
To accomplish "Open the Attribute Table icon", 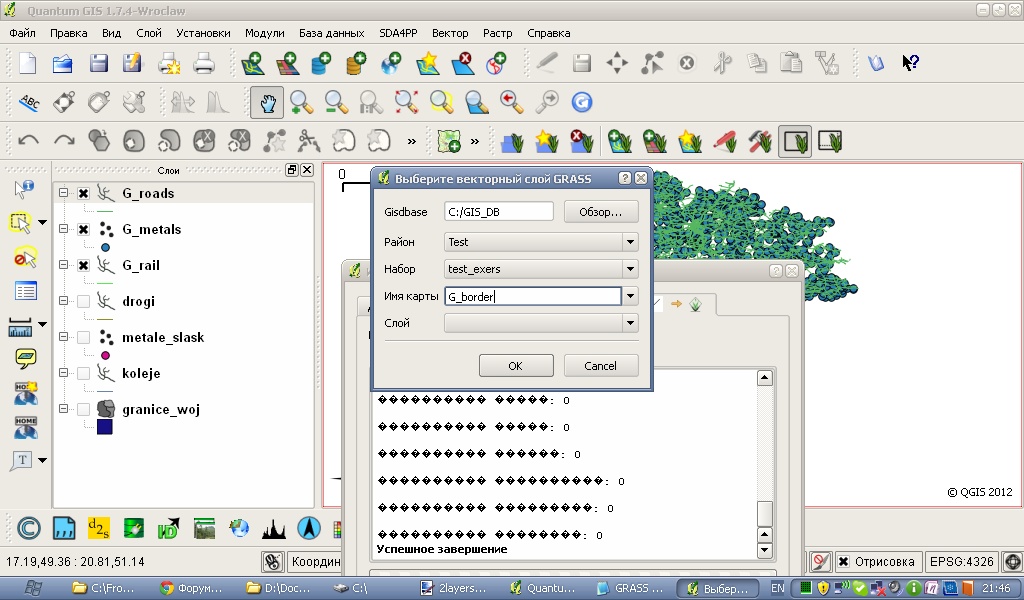I will click(25, 291).
